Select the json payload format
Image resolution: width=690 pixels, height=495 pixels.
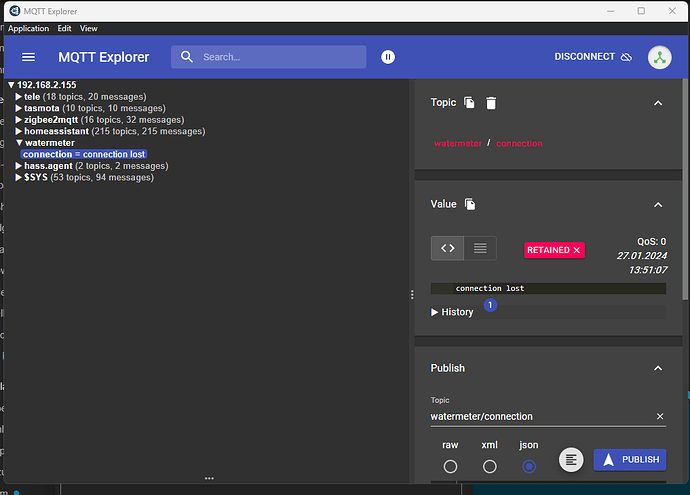point(529,466)
